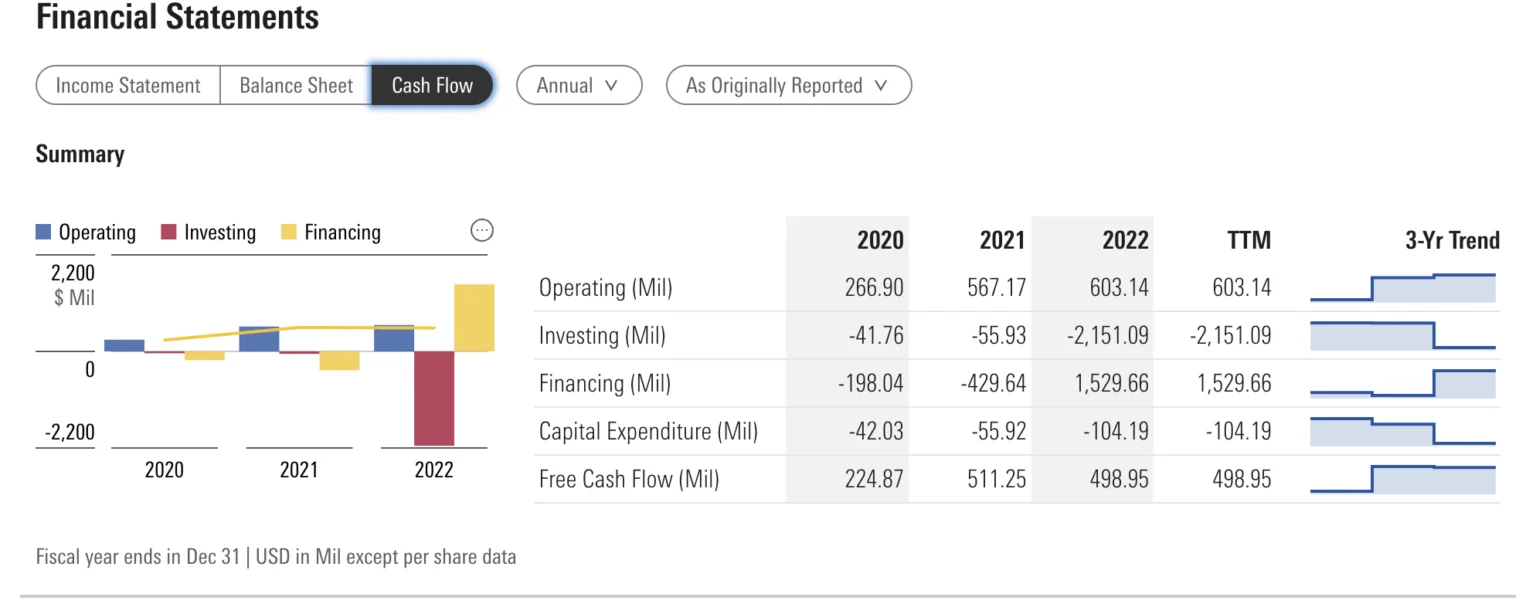Click the 2022 red Investing bar
This screenshot has height=604, width=1536.
pyautogui.click(x=434, y=398)
